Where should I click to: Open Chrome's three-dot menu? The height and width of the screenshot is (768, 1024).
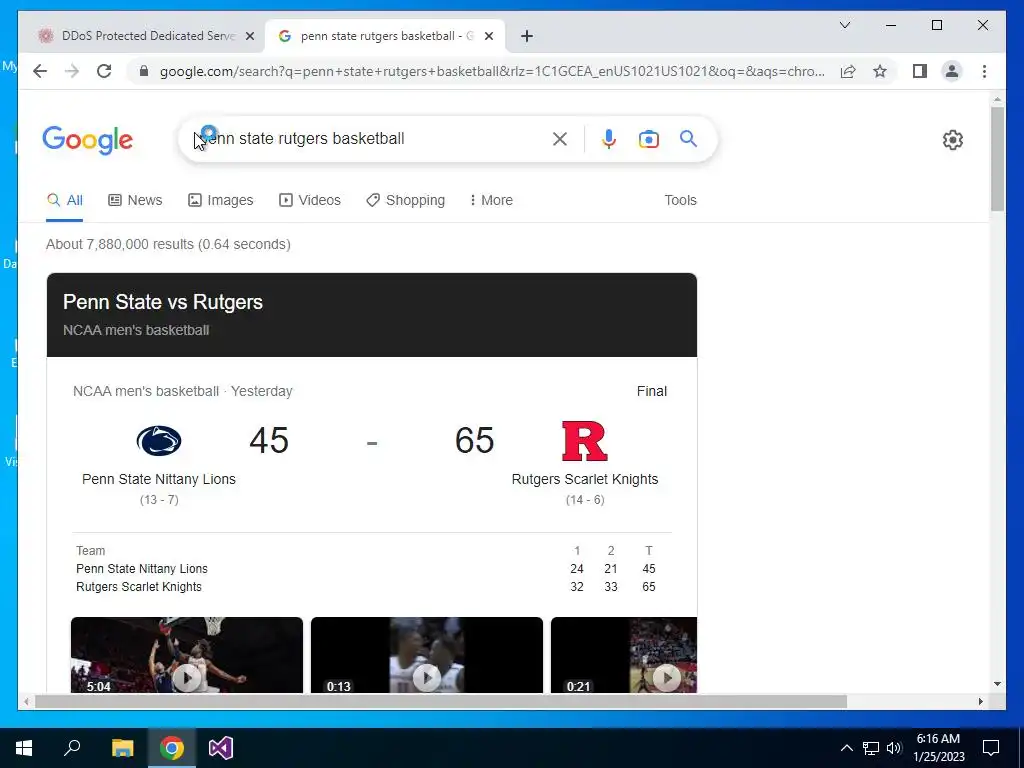tap(984, 71)
